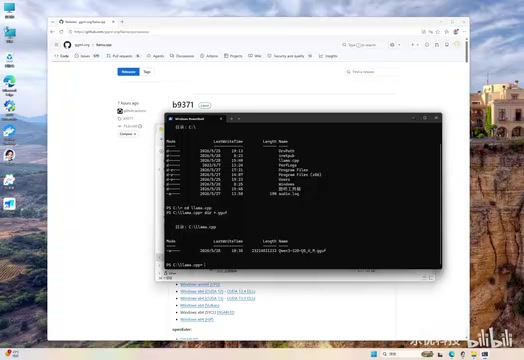Viewport: 524px width, 360px height.
Task: Open GitHub Insights tab
Action: 328,56
